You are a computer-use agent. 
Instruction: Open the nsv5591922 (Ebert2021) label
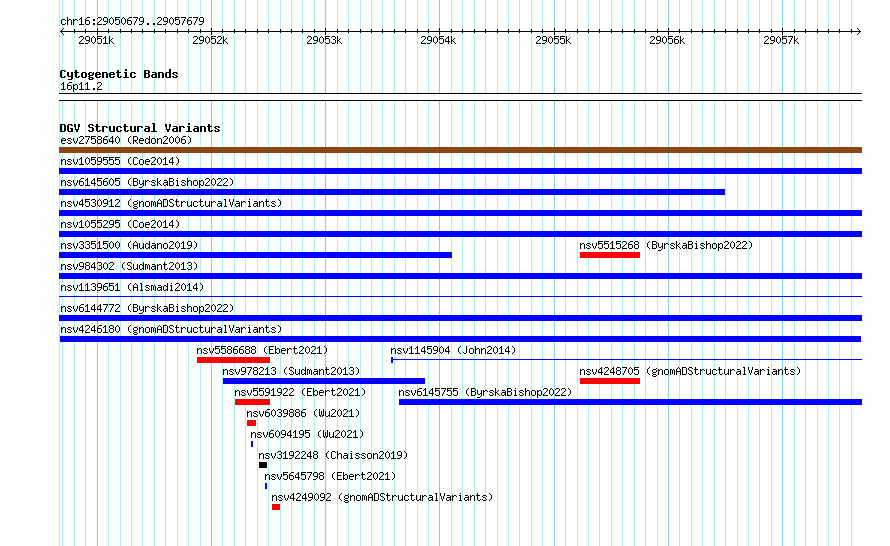(300, 392)
